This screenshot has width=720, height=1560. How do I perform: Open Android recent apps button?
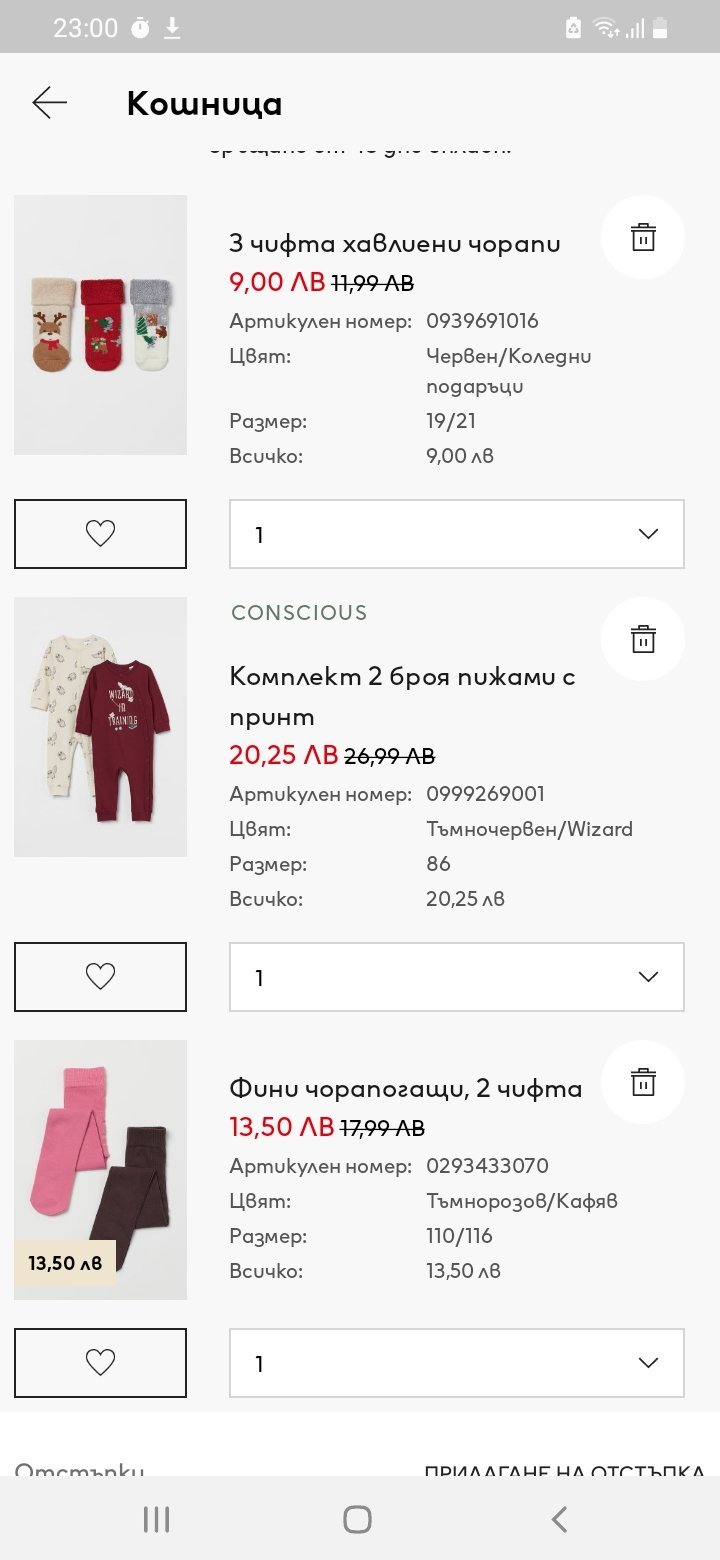pyautogui.click(x=156, y=1520)
